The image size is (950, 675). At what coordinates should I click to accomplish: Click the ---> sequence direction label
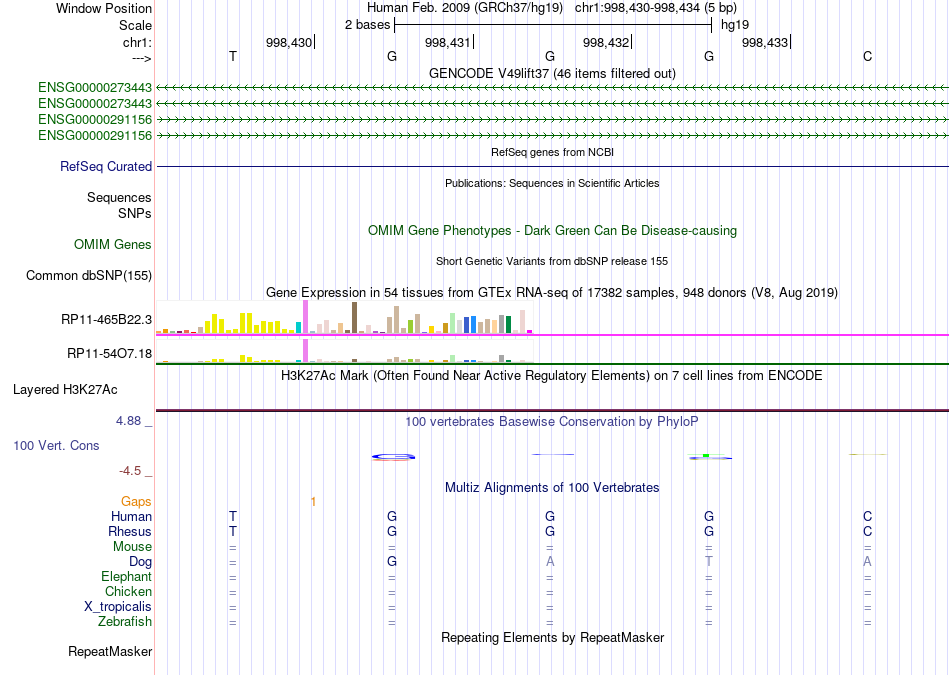tap(141, 58)
